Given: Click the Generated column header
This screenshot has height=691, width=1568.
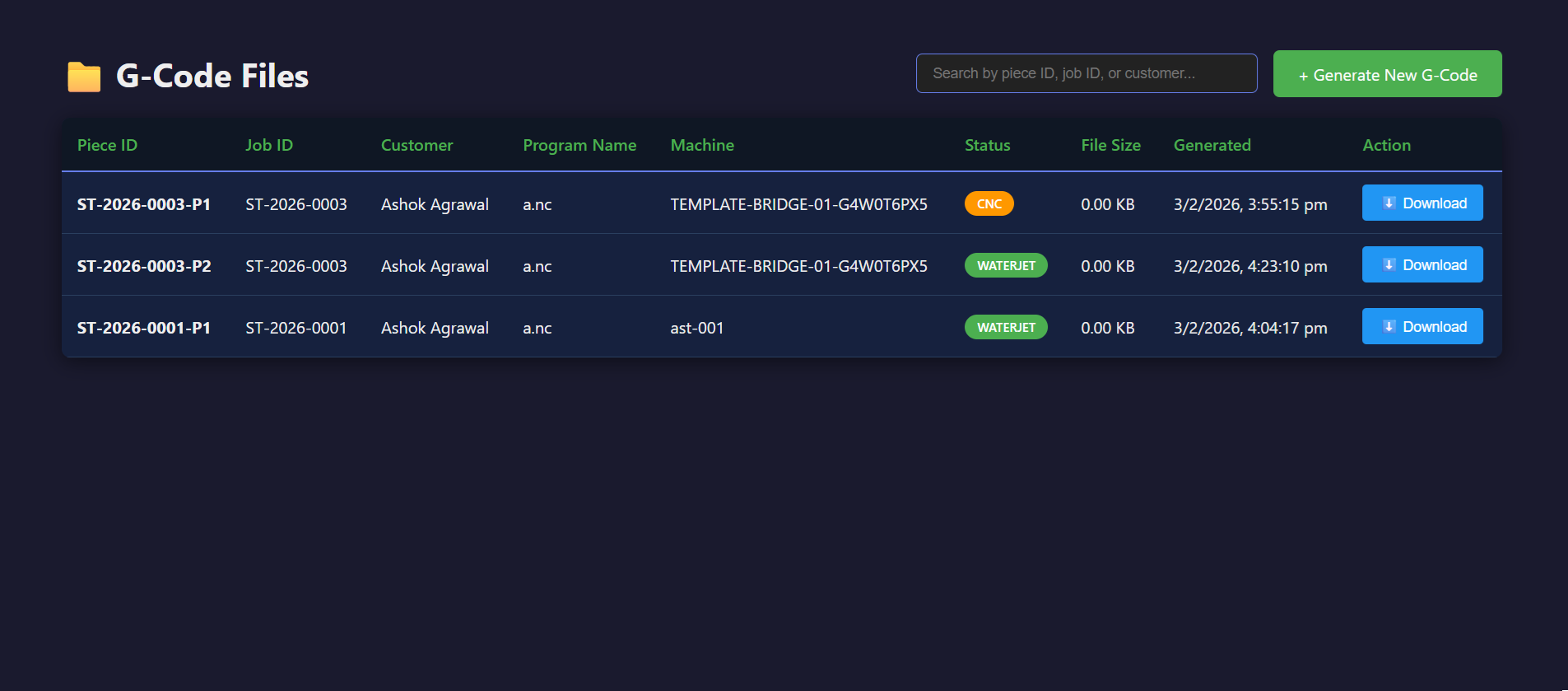Looking at the screenshot, I should 1212,145.
